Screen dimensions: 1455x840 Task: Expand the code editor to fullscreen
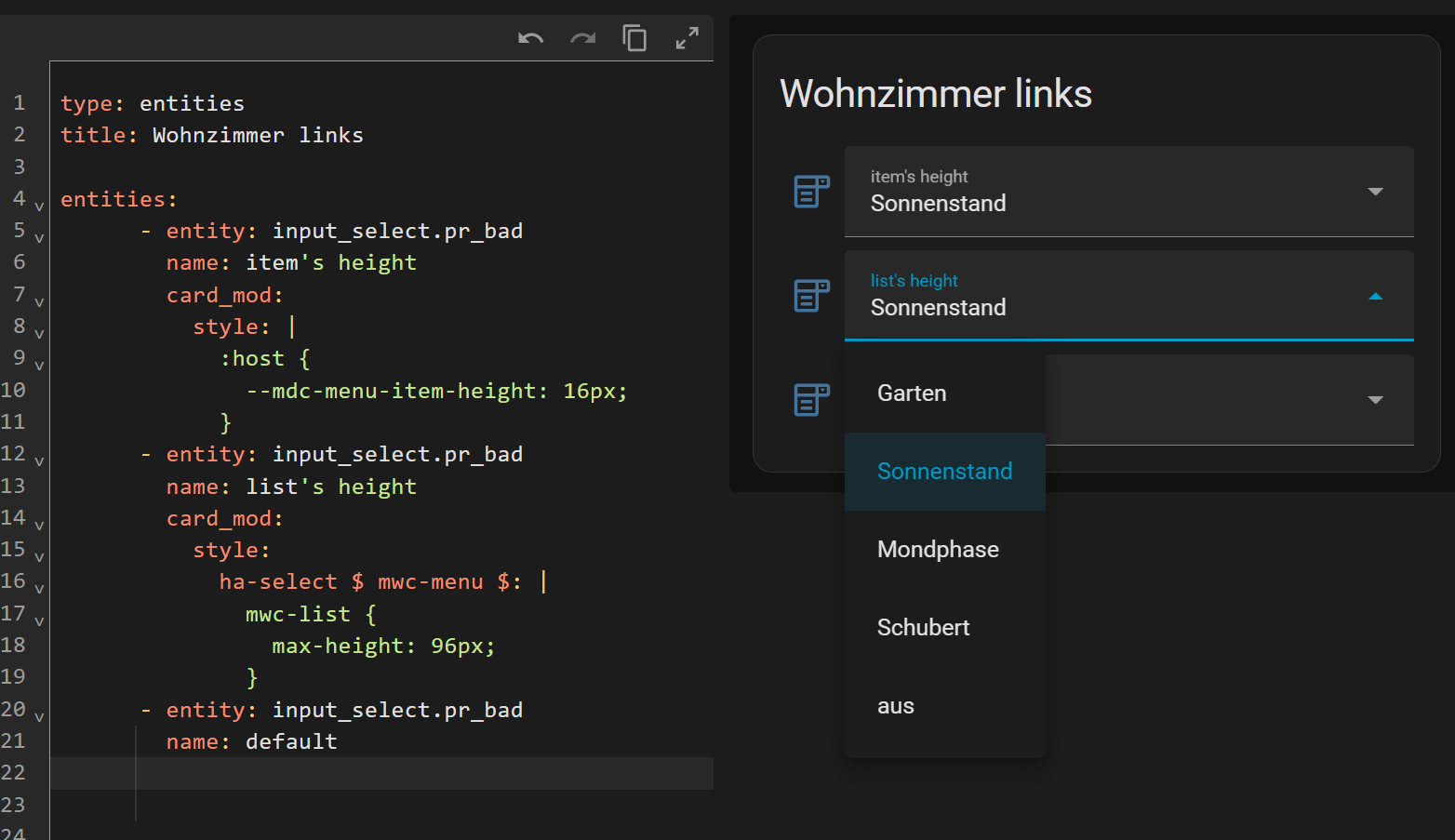687,38
